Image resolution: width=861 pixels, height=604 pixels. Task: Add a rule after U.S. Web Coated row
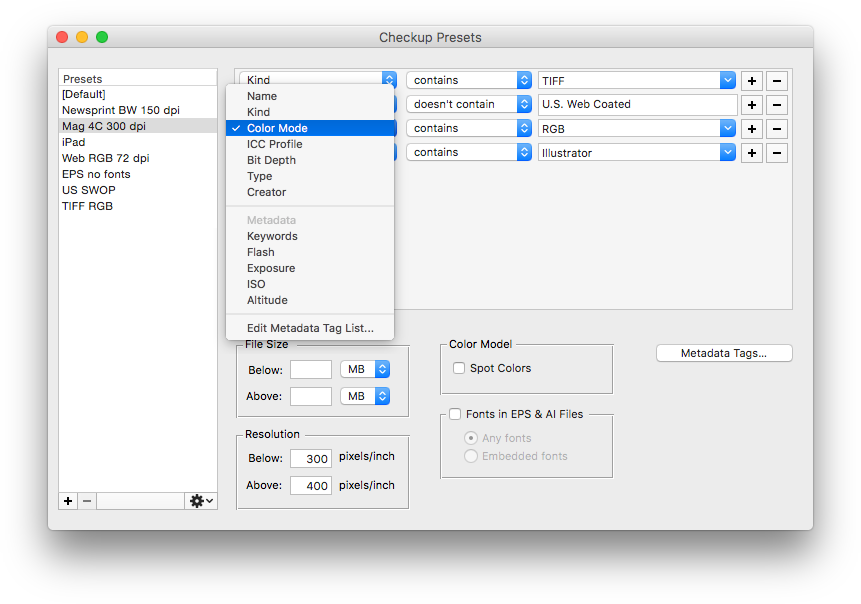pyautogui.click(x=752, y=105)
